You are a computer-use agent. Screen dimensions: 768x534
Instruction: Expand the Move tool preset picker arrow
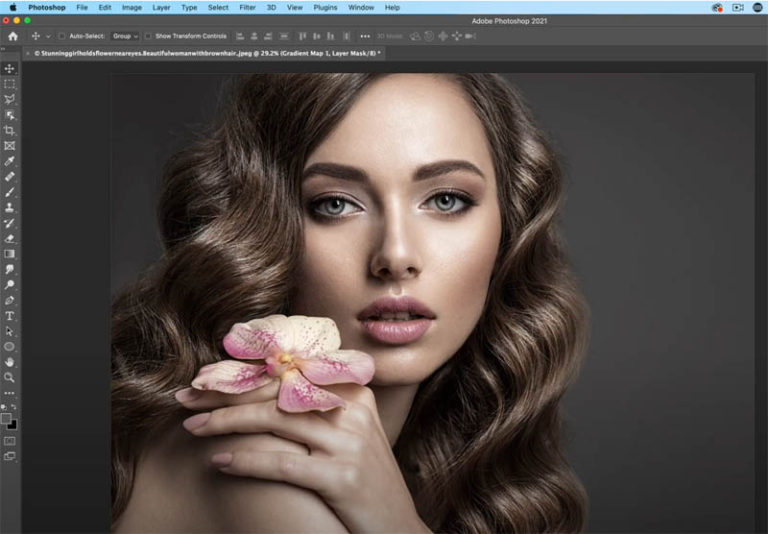[47, 36]
